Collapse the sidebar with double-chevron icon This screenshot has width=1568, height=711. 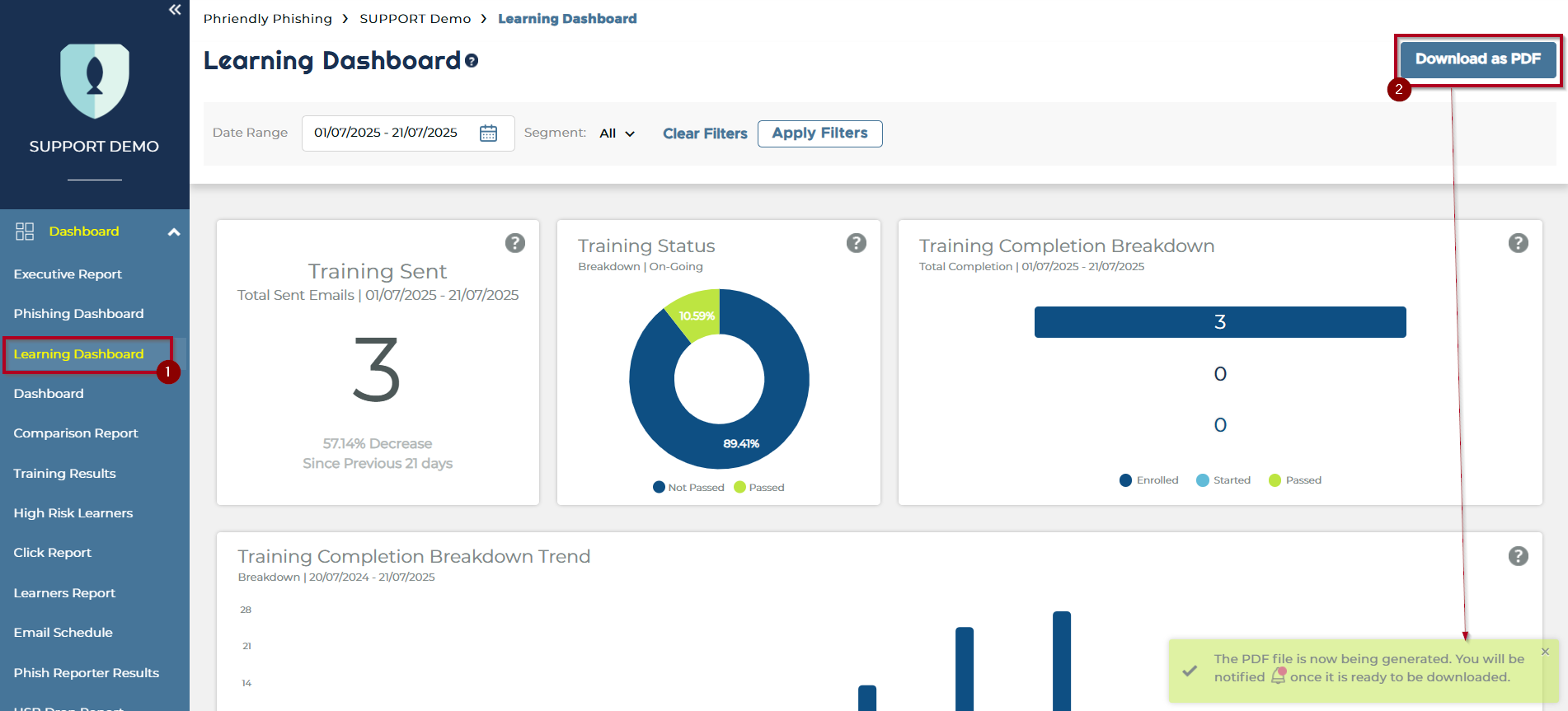pos(175,10)
